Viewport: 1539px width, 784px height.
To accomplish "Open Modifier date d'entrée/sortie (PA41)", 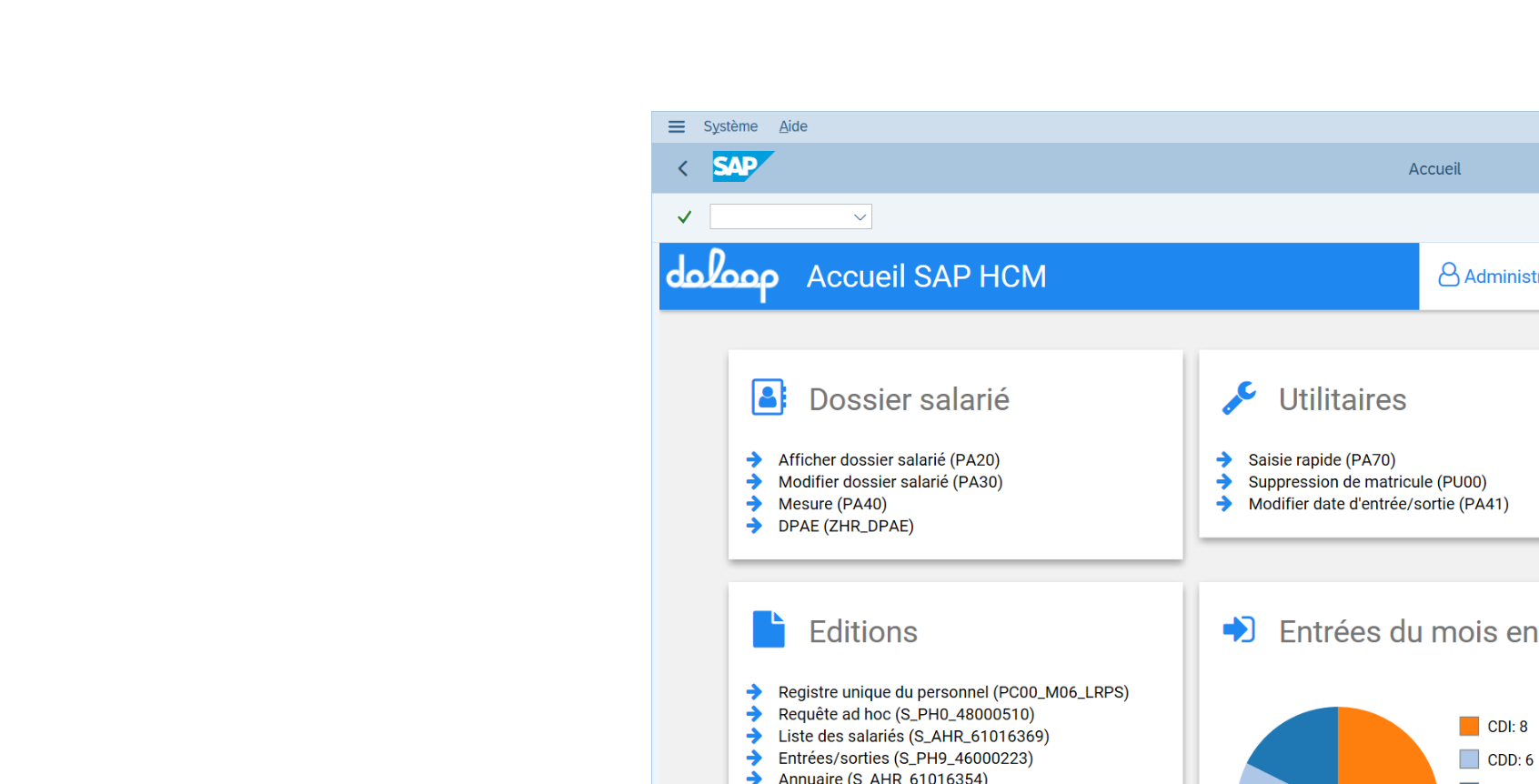I will (x=1378, y=504).
